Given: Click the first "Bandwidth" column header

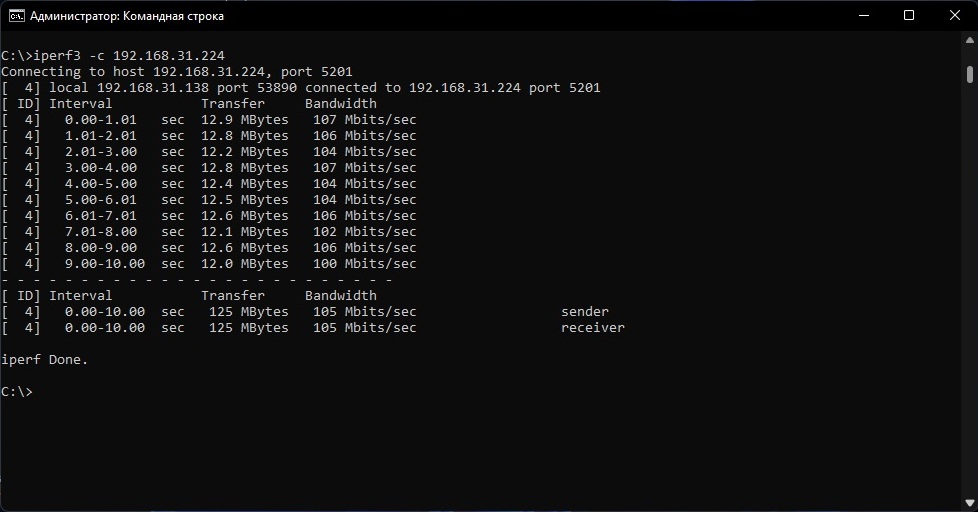Looking at the screenshot, I should pos(341,103).
